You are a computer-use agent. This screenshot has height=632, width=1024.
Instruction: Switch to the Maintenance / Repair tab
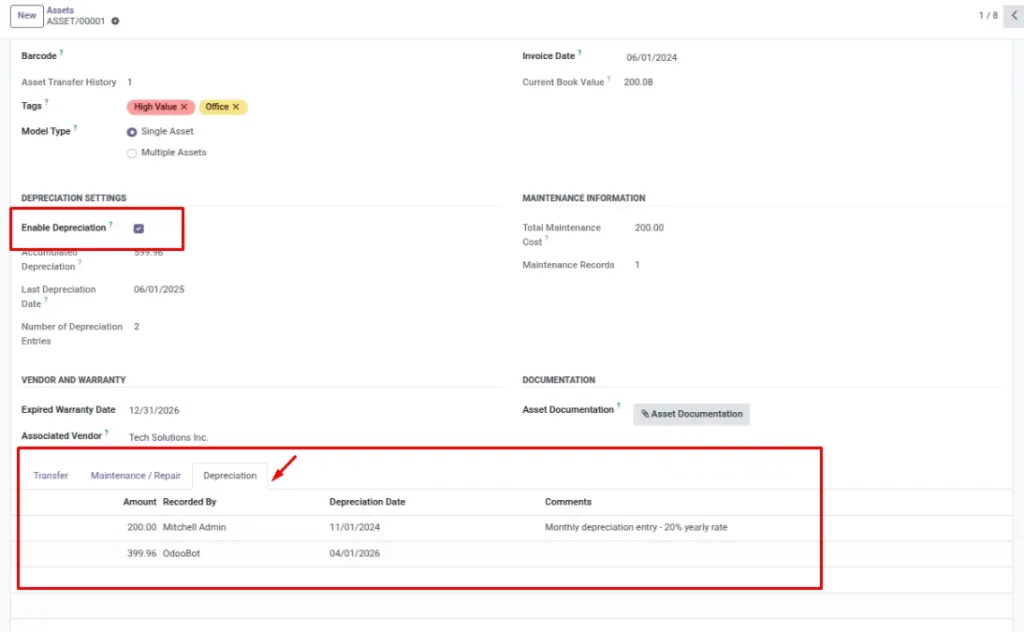(x=136, y=475)
